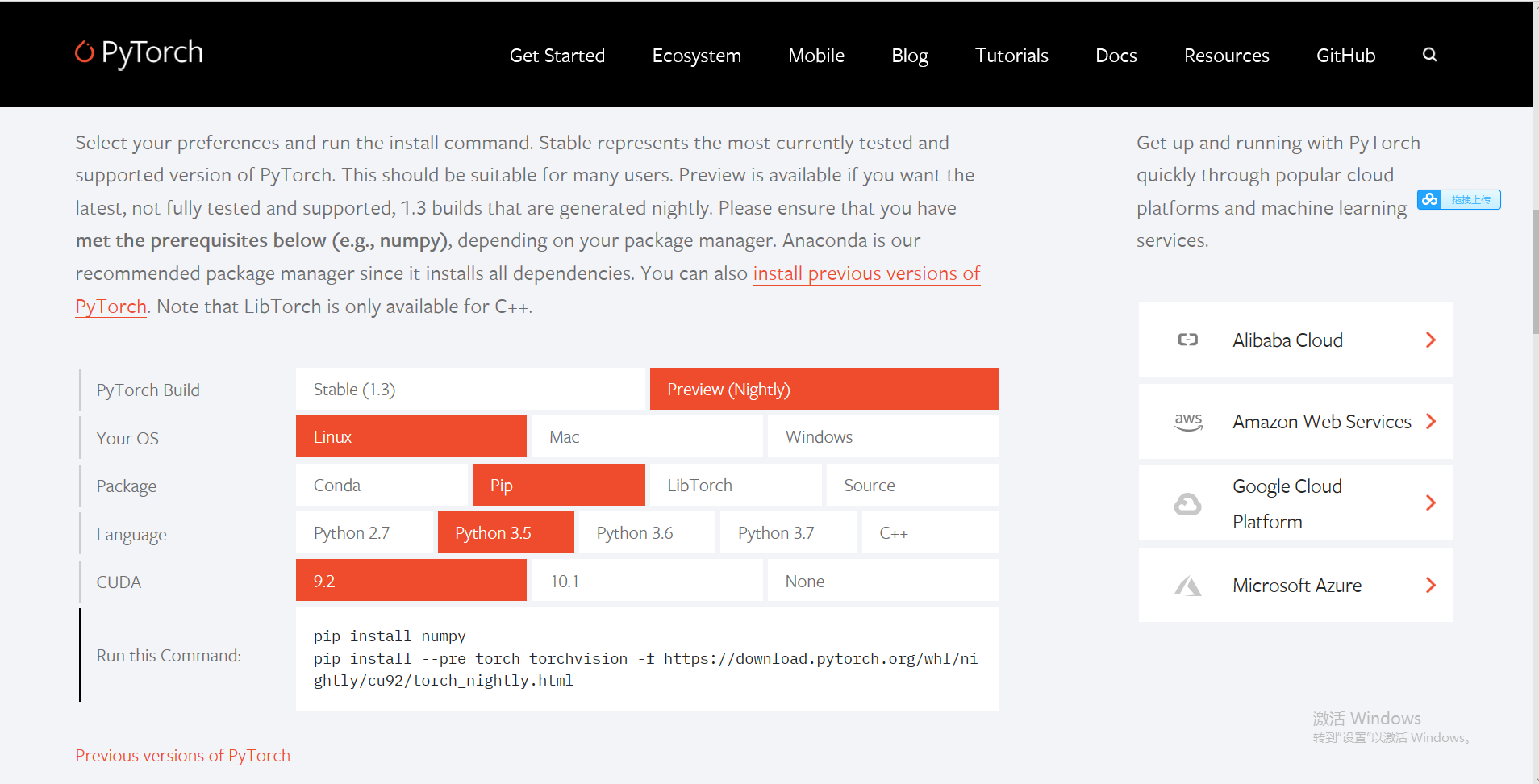Screen dimensions: 1539x784
Task: Pick Python 3.6 language
Action: [x=647, y=532]
